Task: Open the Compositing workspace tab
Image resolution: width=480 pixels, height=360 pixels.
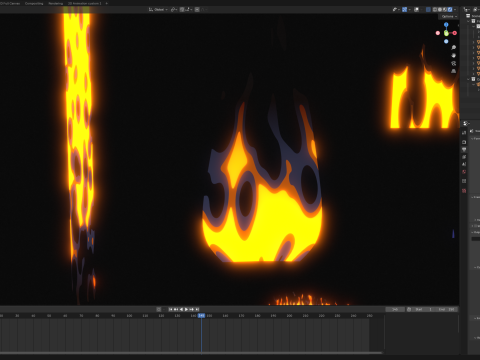Action: coord(34,3)
